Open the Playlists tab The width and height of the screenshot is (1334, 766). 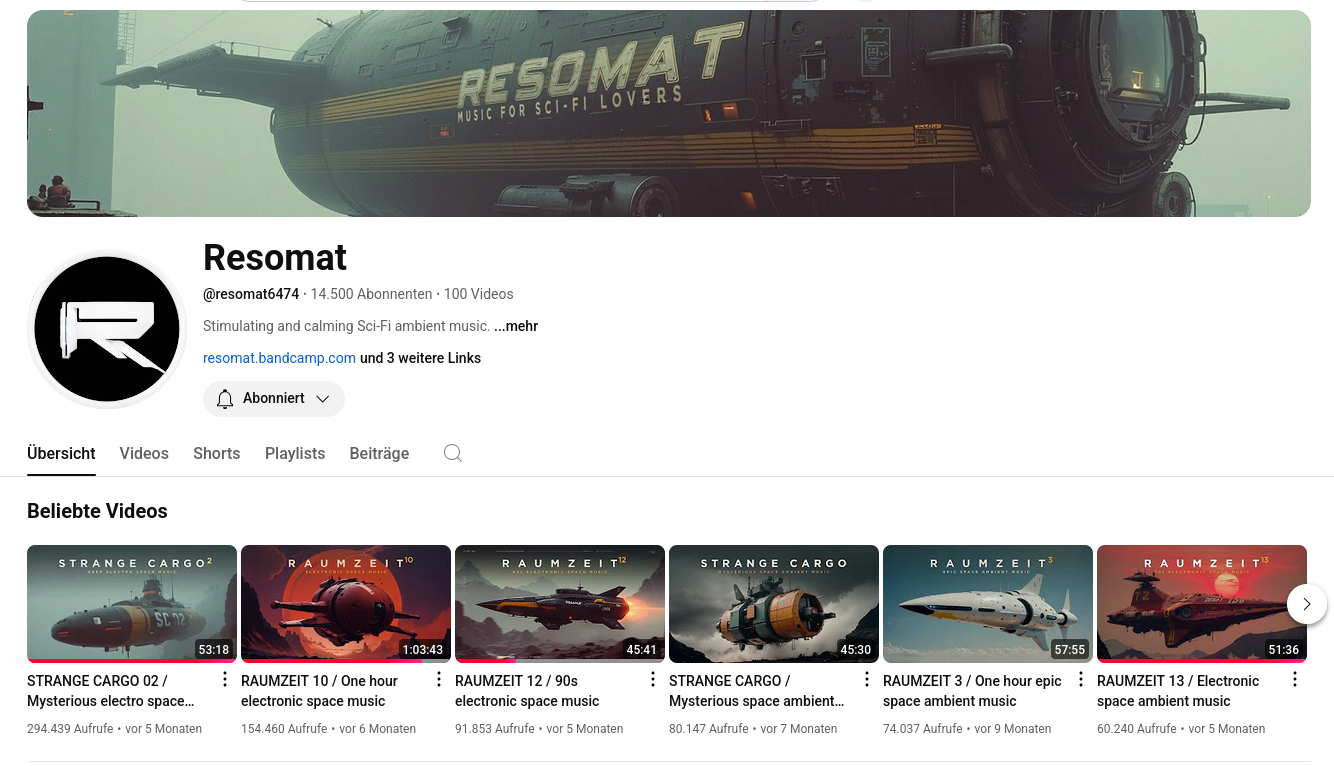click(x=295, y=453)
